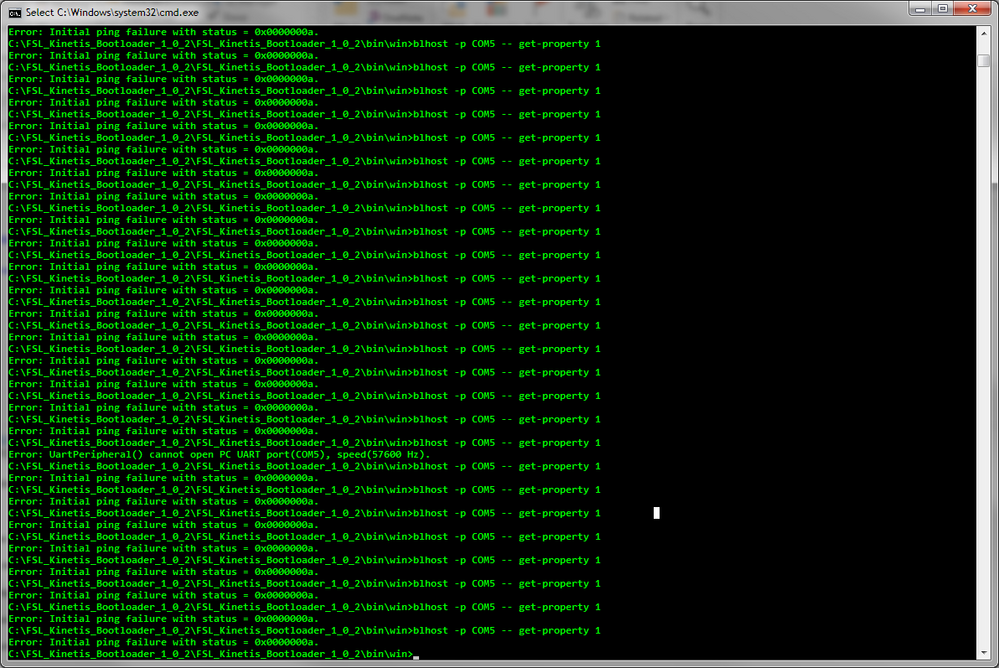
Task: Click the scrollbar up arrow
Action: coord(984,33)
